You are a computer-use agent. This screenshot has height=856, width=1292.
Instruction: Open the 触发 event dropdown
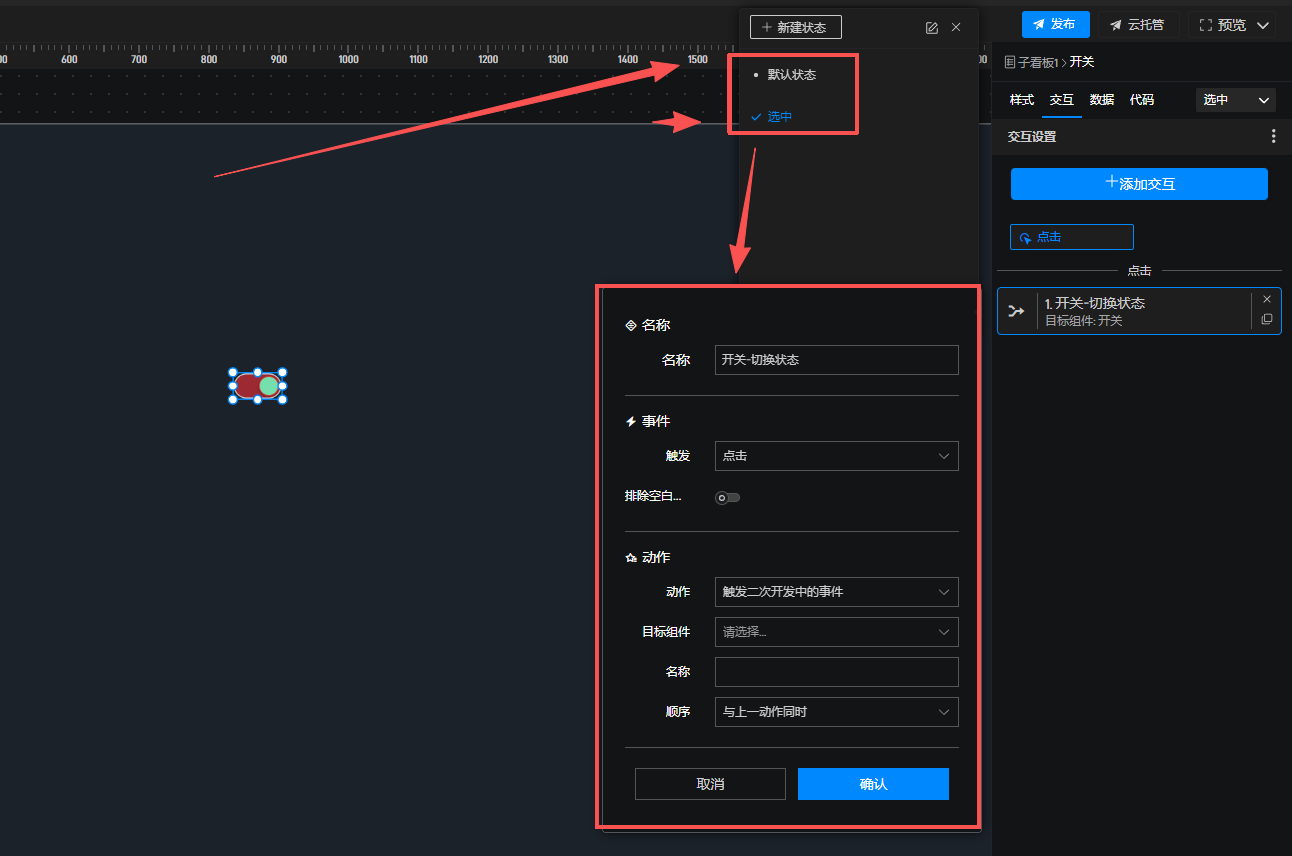[x=836, y=456]
